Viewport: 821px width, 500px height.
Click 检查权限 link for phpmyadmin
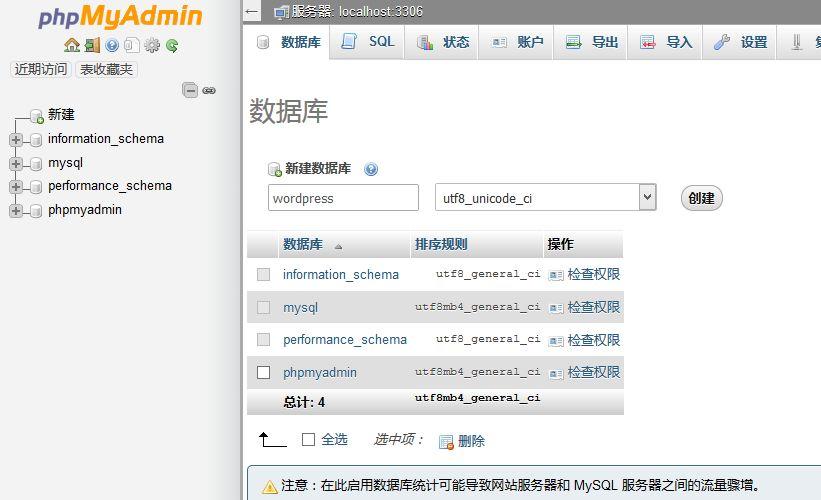coord(594,372)
